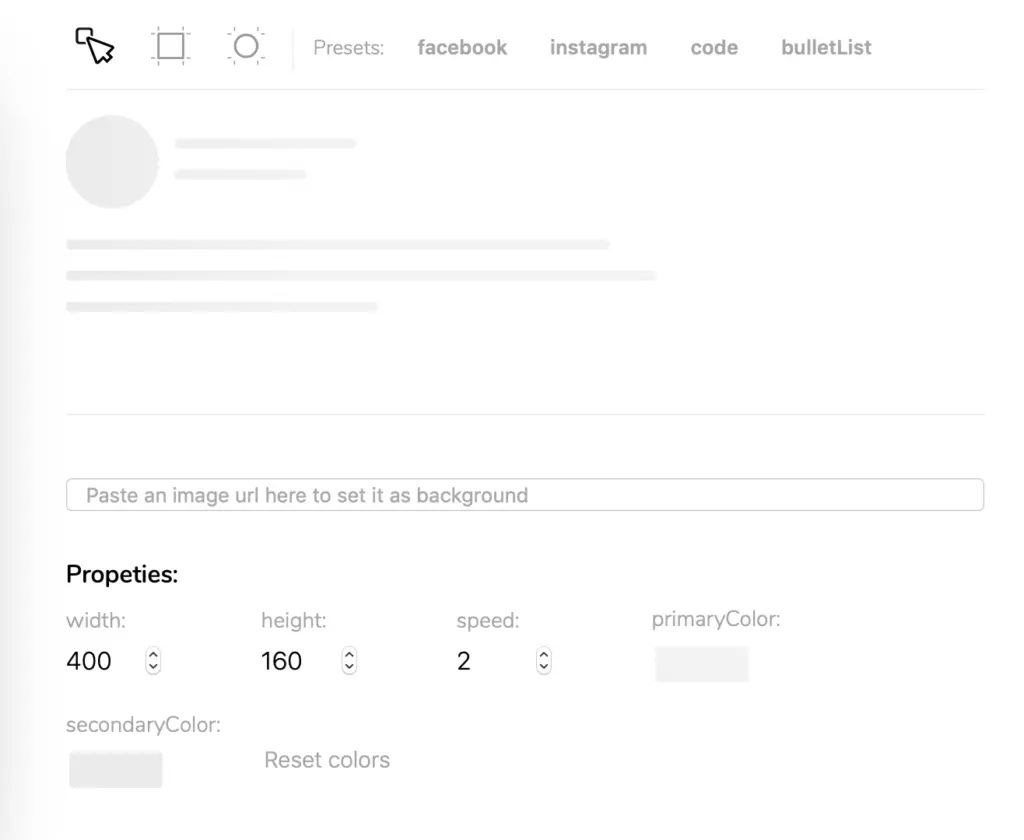Decrease height using its stepper arrows
Screen dimensions: 1024x840
pos(348,665)
